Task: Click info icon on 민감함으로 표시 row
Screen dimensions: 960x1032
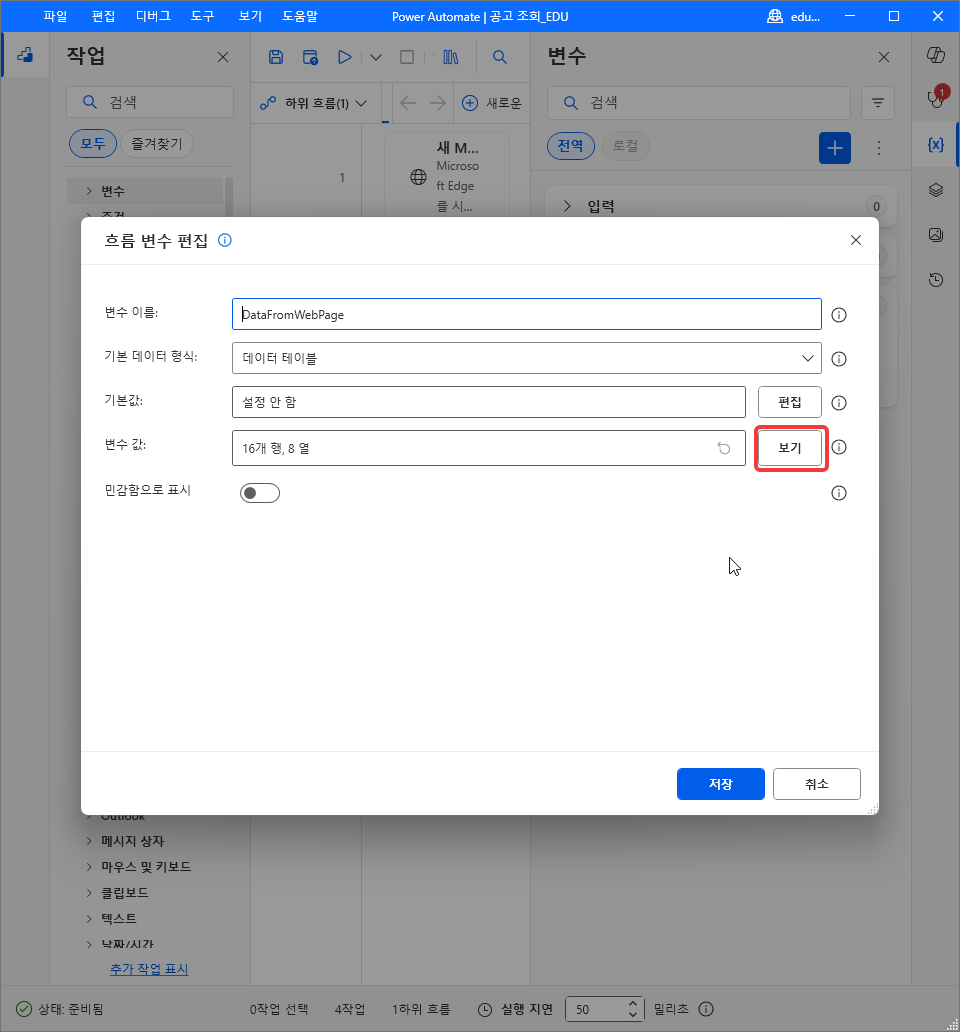Action: (838, 493)
